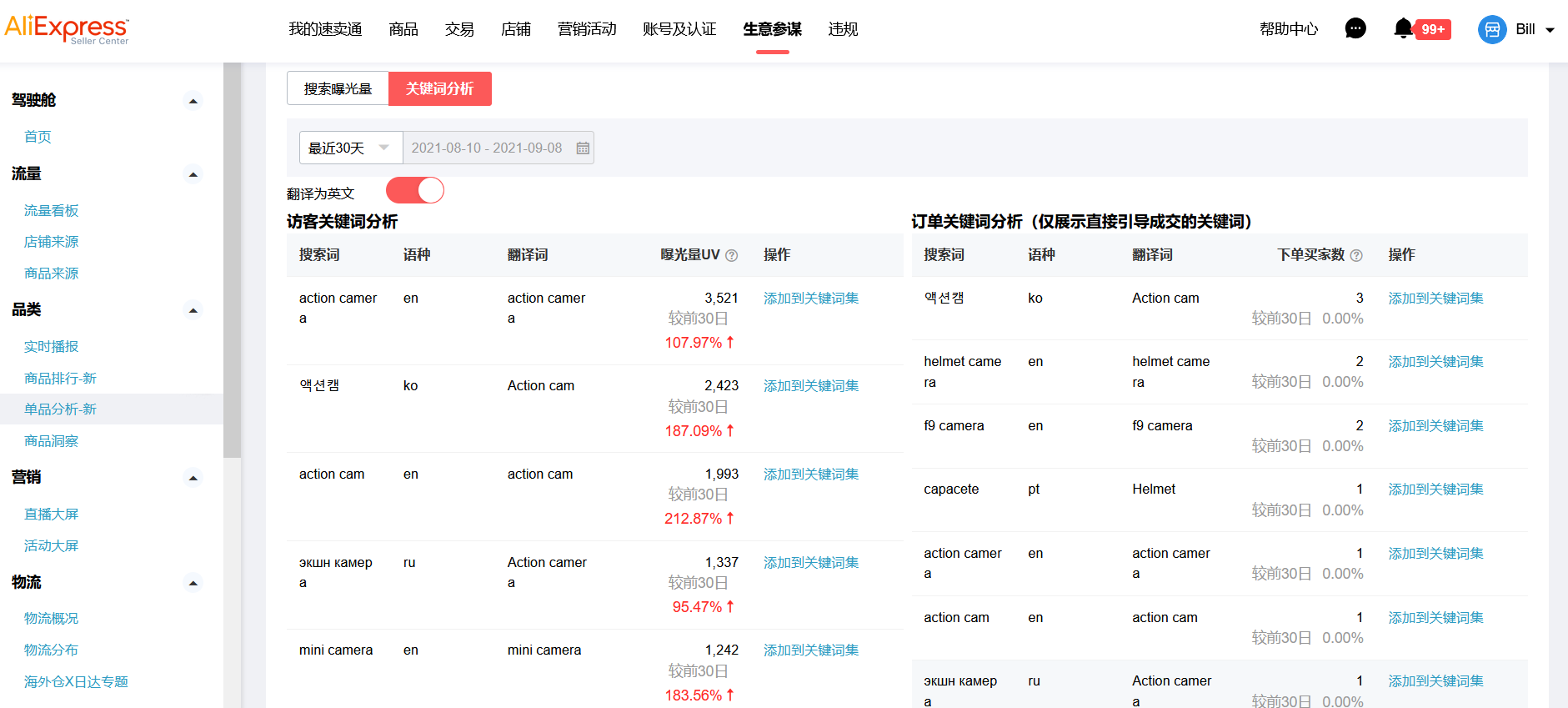Image resolution: width=1568 pixels, height=708 pixels.
Task: Click the store avatar icon beside Bill
Action: click(x=1492, y=29)
